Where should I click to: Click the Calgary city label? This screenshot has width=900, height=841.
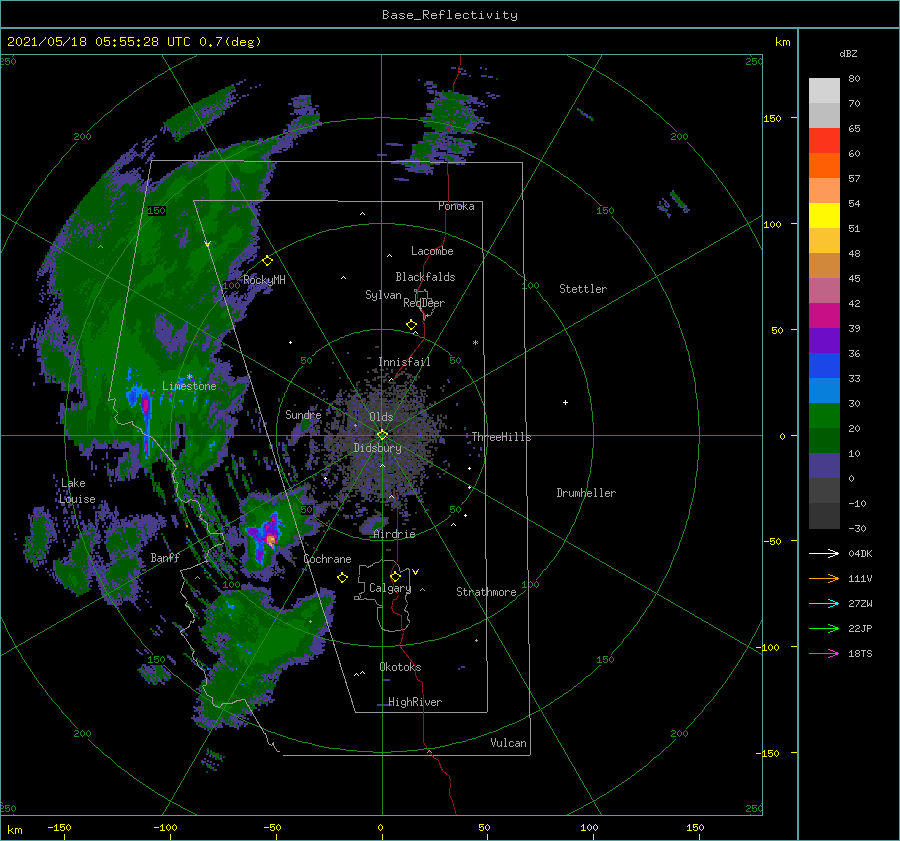click(x=390, y=588)
